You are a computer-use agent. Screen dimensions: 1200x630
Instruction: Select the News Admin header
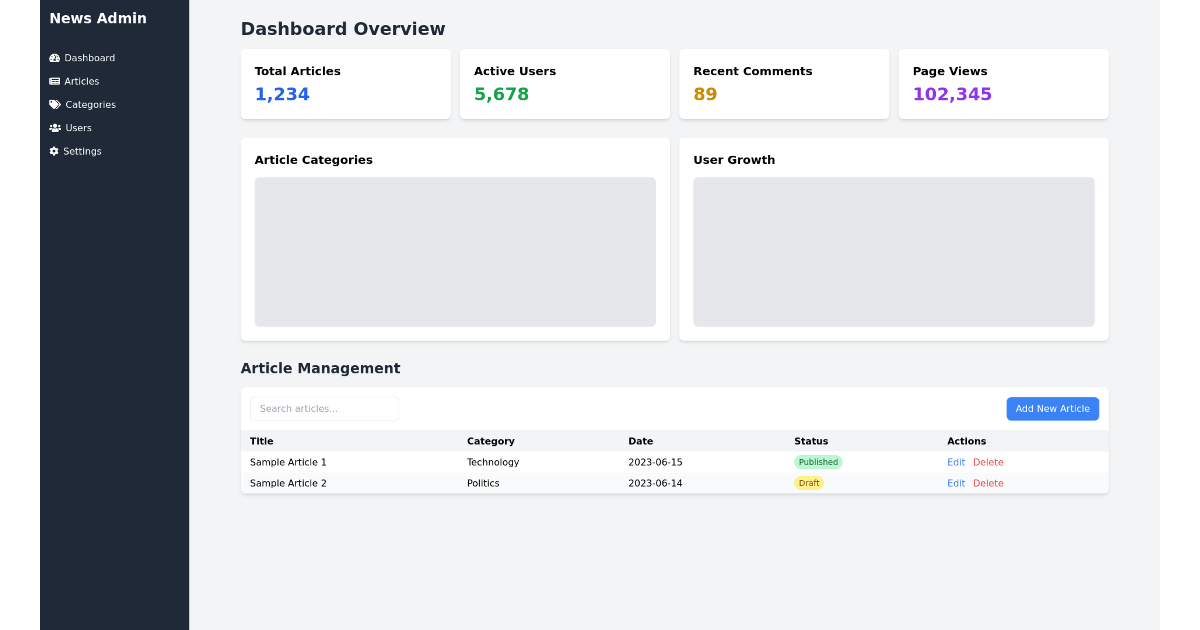click(x=97, y=18)
